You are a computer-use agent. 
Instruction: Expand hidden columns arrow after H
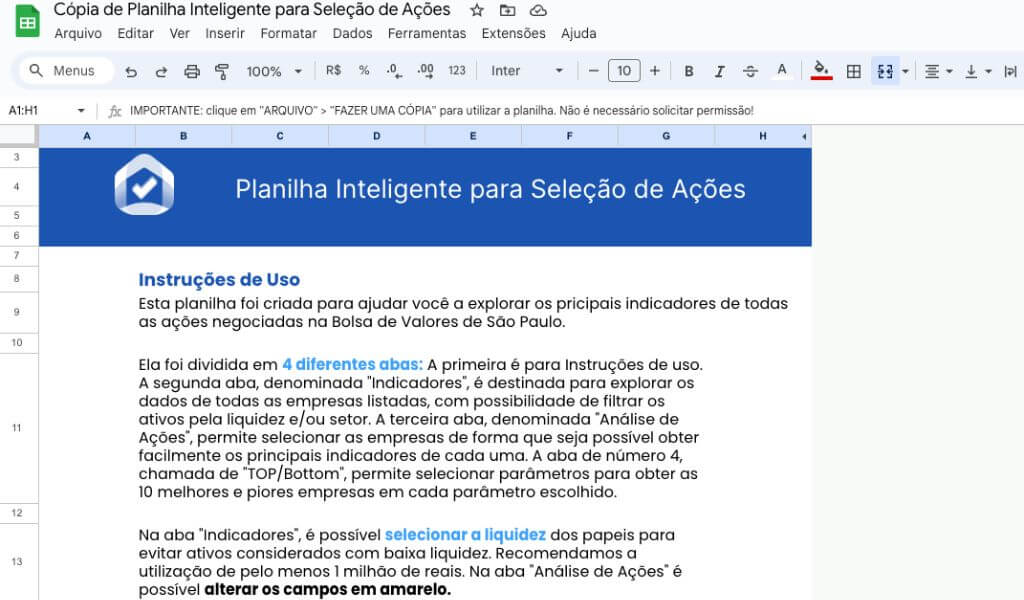click(805, 136)
